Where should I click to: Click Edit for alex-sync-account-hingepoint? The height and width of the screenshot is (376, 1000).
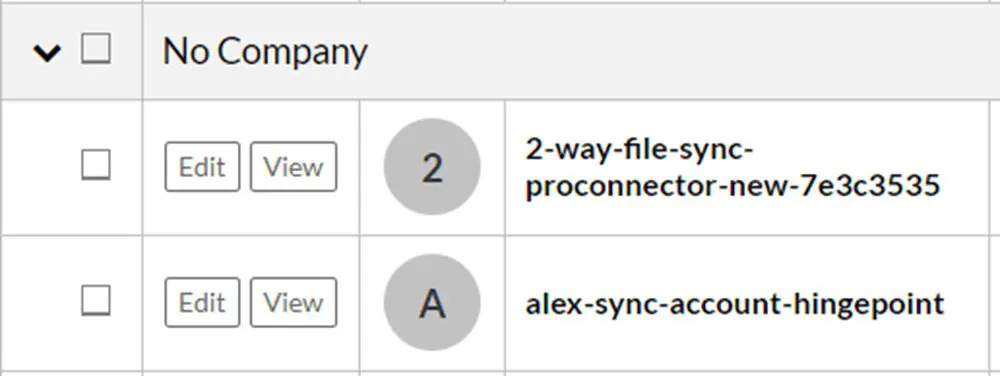[x=202, y=303]
